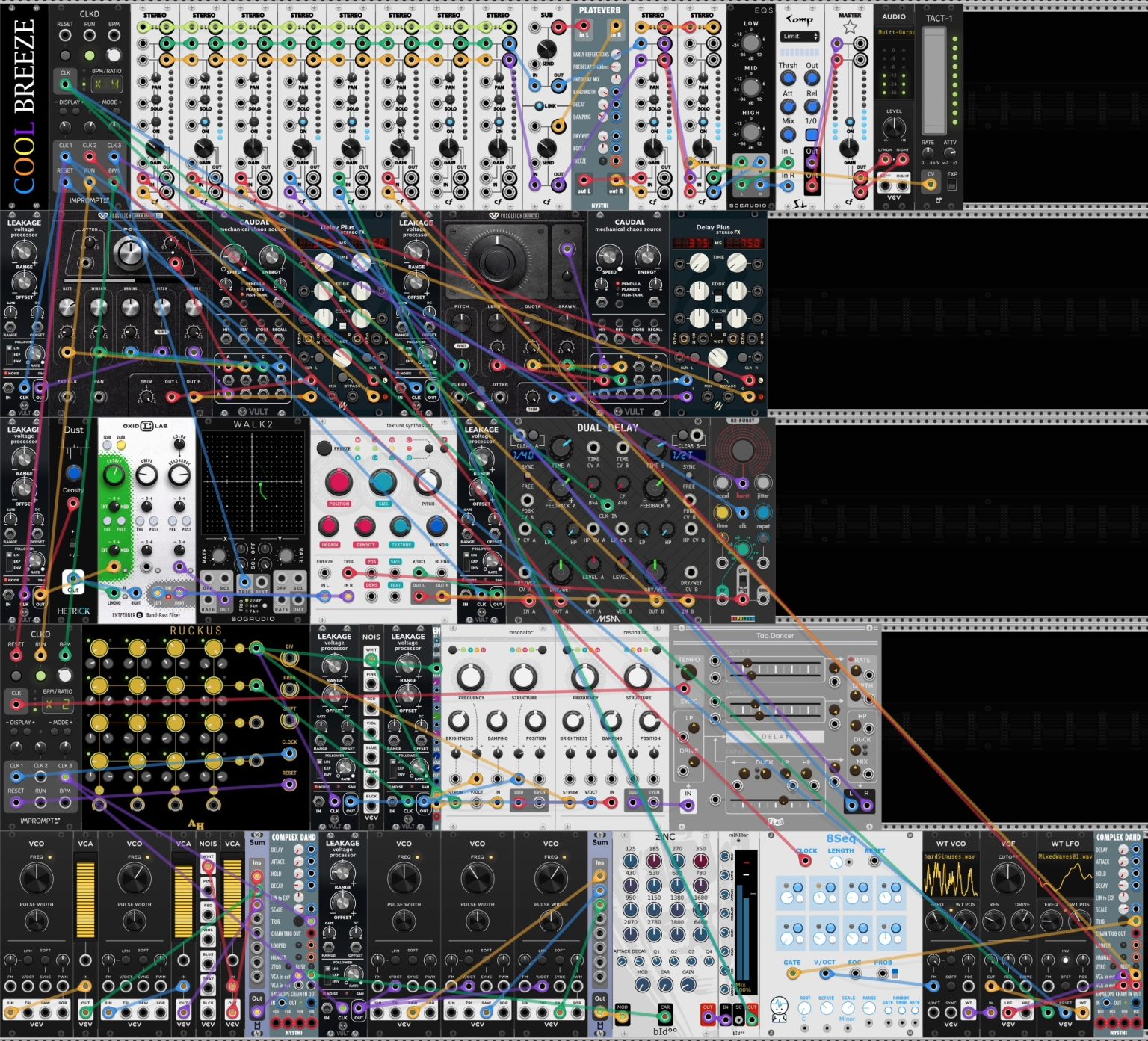Viewport: 1148px width, 1041px height.
Task: Flip the EXP switch on TACT-1
Action: pyautogui.click(x=952, y=184)
